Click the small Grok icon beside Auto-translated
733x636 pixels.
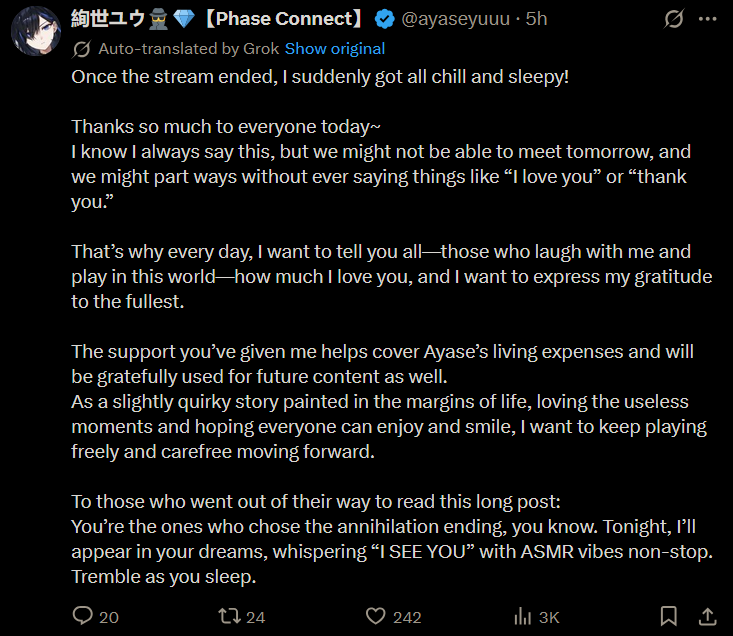click(x=82, y=49)
